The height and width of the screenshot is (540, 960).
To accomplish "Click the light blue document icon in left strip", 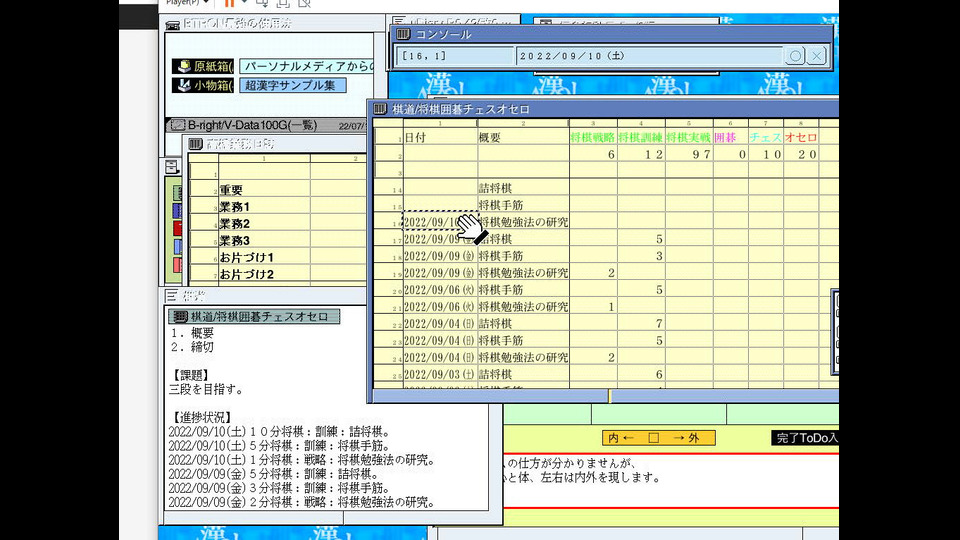I will pos(177,246).
